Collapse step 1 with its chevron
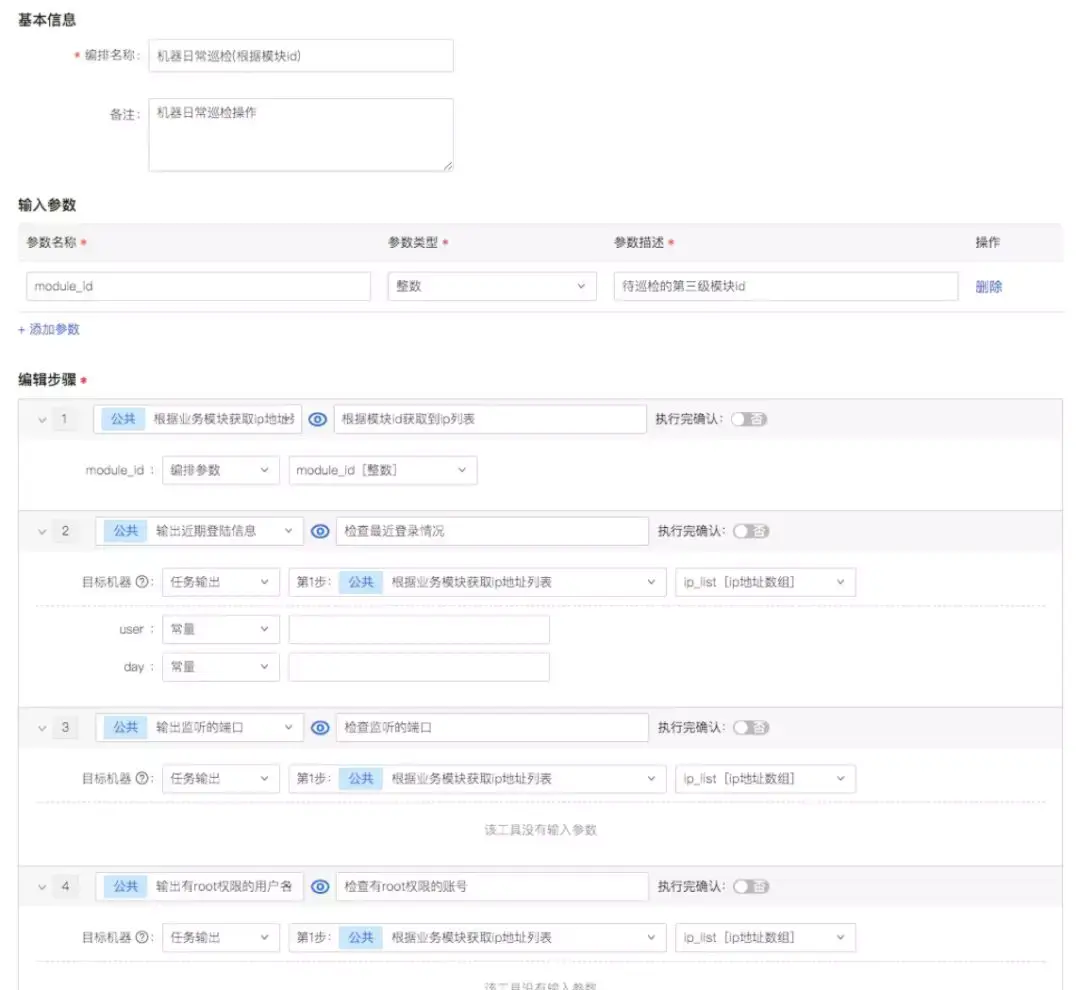Viewport: 1080px width, 990px height. pyautogui.click(x=42, y=420)
